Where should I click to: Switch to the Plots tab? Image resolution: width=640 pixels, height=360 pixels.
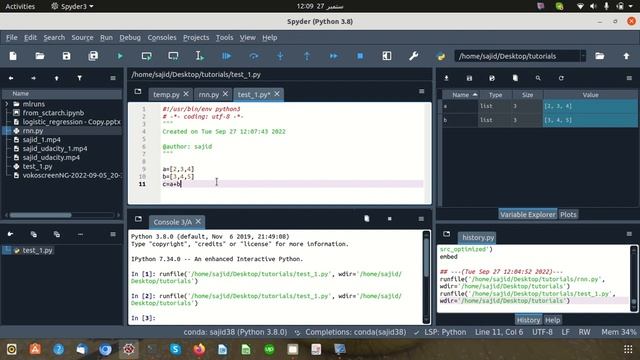[x=568, y=214]
